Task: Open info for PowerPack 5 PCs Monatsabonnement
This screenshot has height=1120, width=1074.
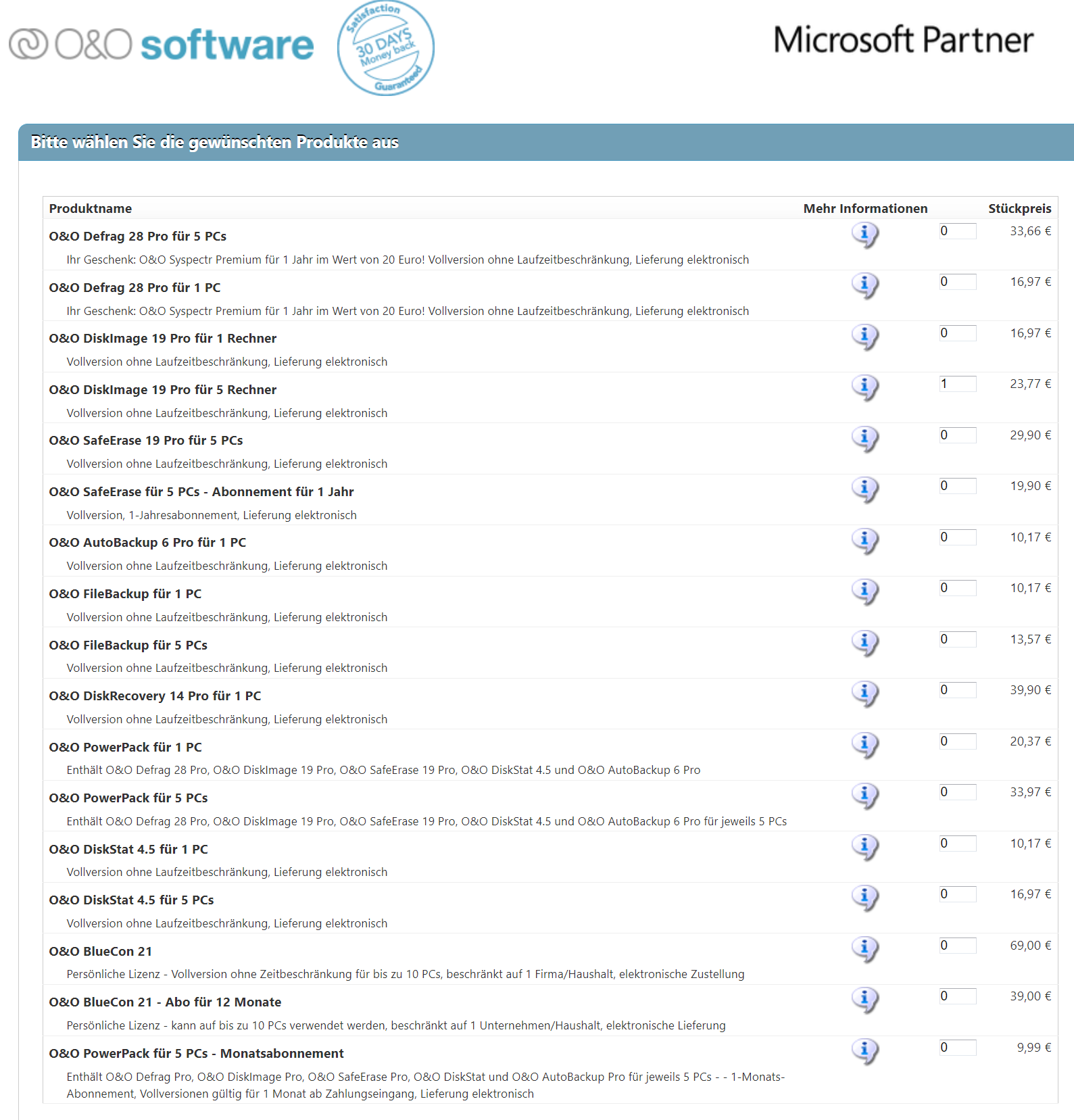Action: point(864,1052)
